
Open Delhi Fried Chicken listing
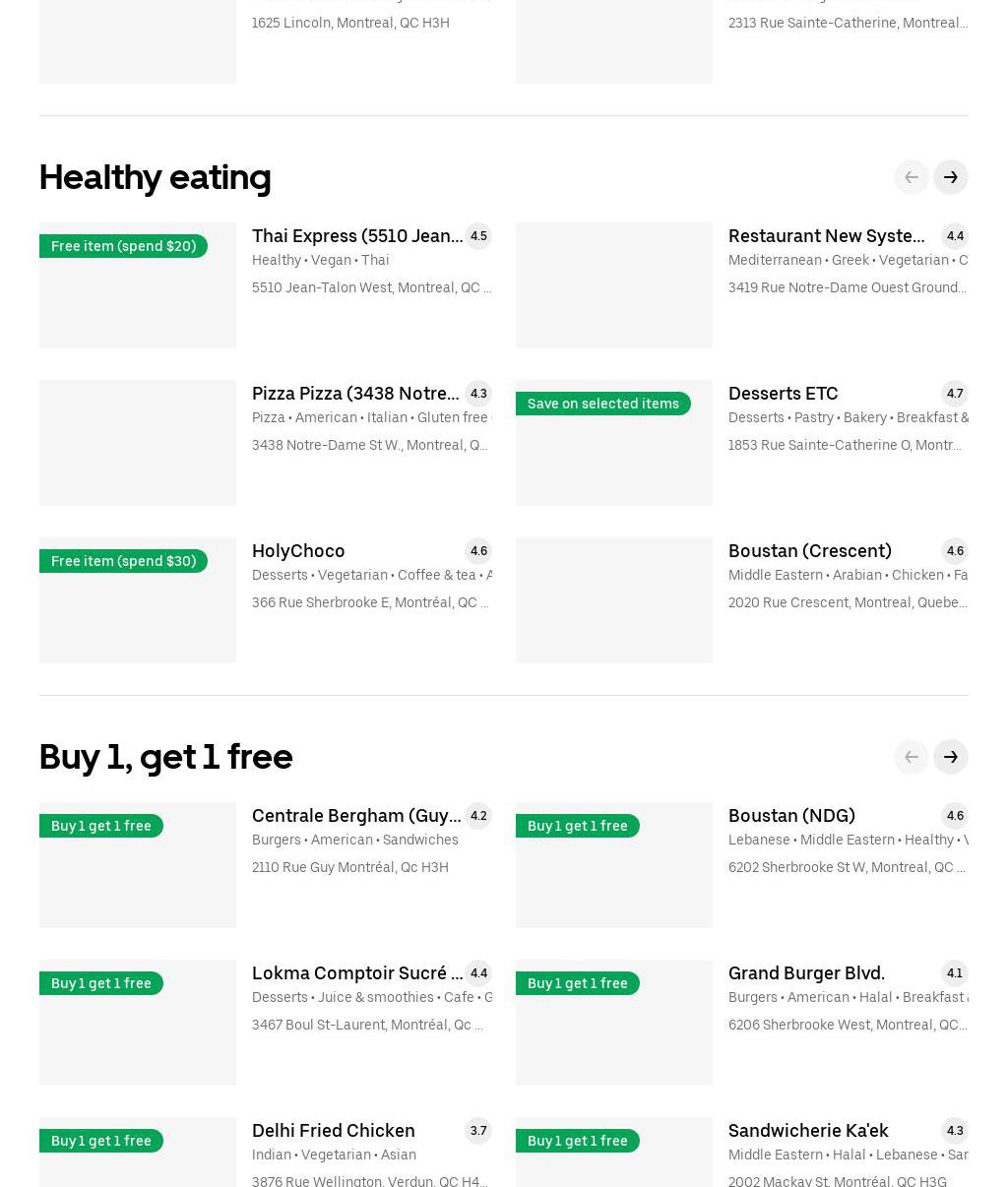[x=333, y=1131]
